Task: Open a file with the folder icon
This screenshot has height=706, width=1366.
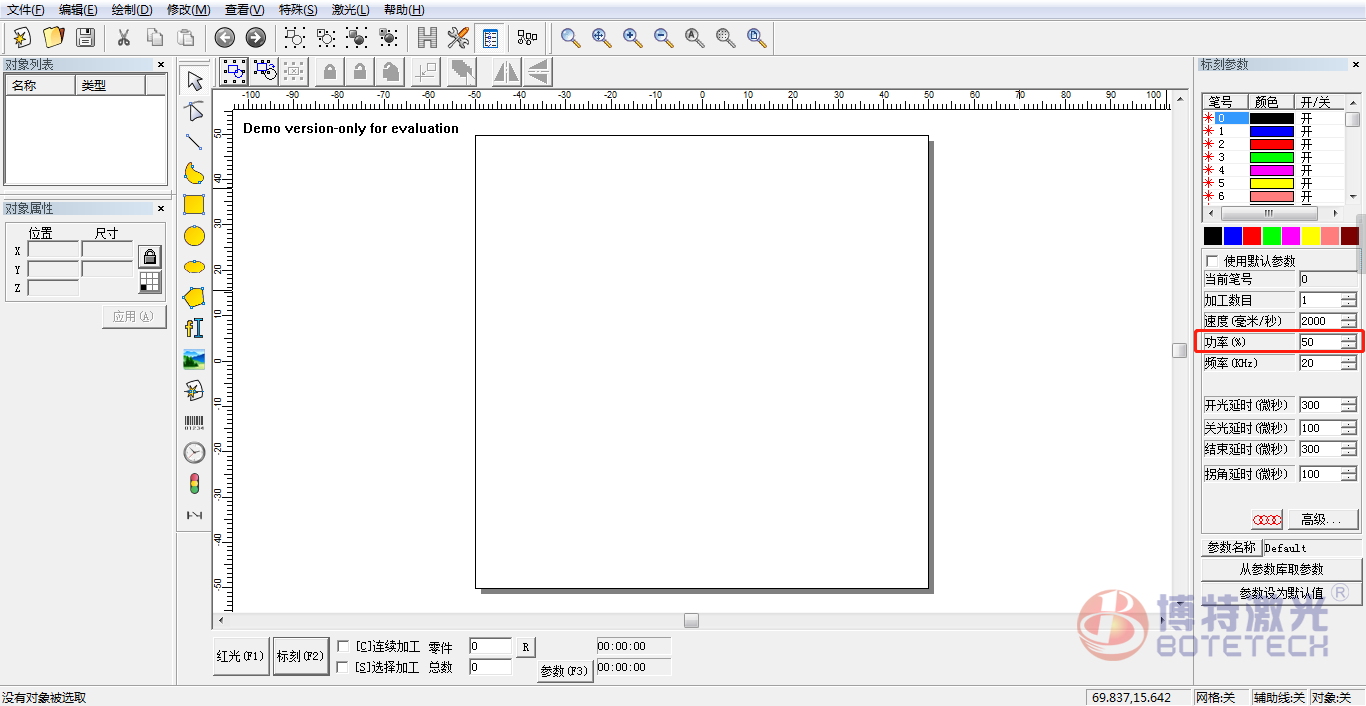Action: point(54,38)
